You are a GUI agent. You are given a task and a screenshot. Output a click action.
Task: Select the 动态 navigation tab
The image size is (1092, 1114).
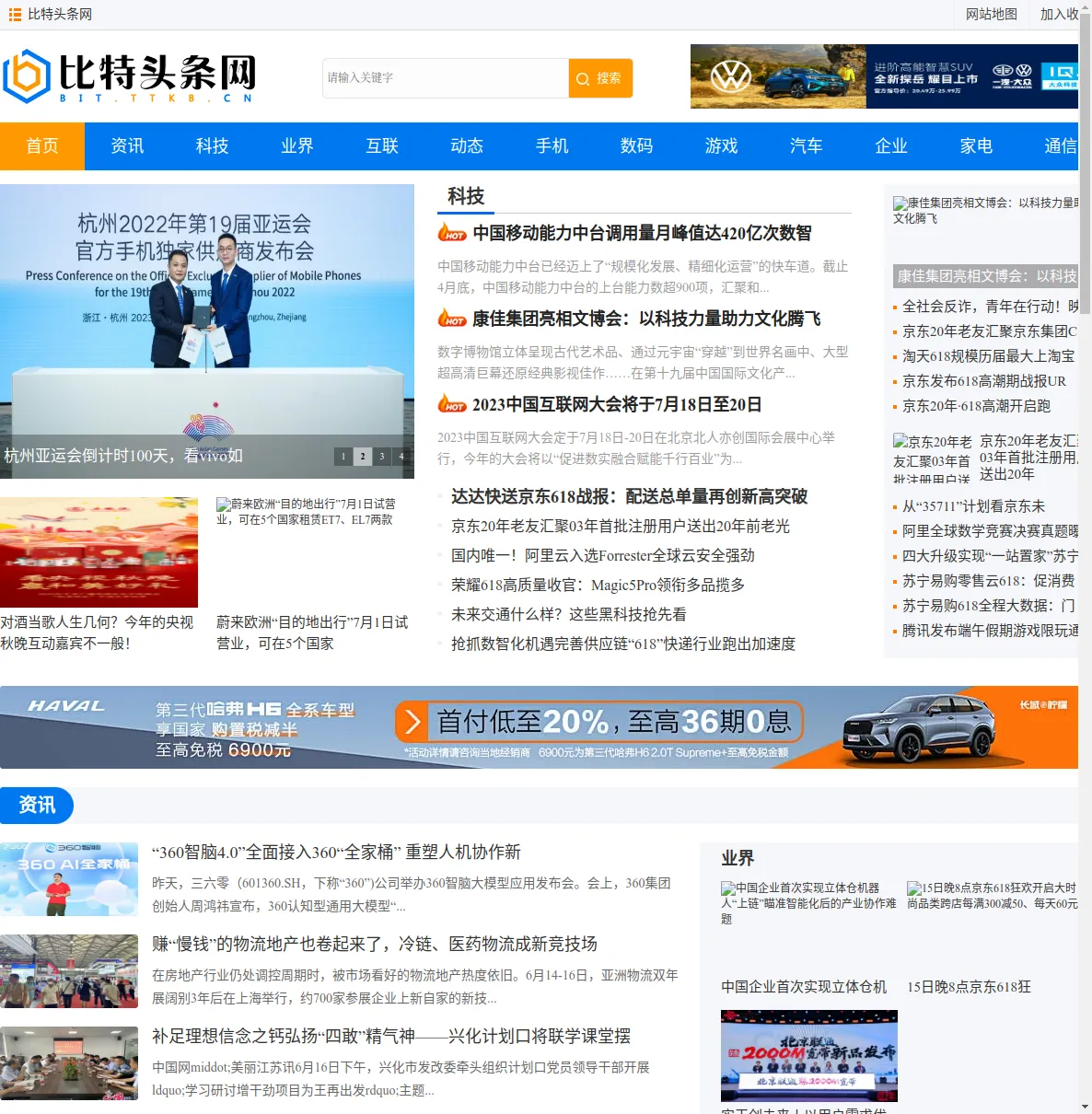coord(467,146)
